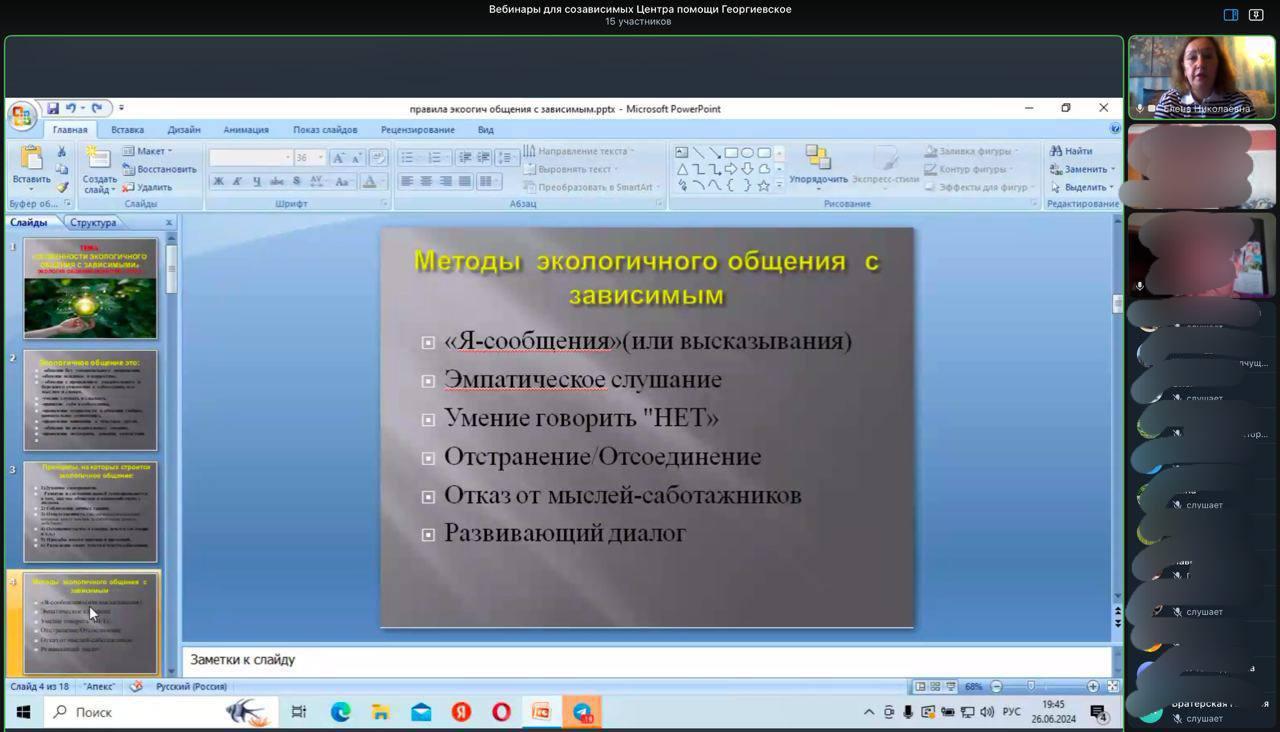The image size is (1280, 732).
Task: Choose the font color A swatch
Action: click(370, 182)
